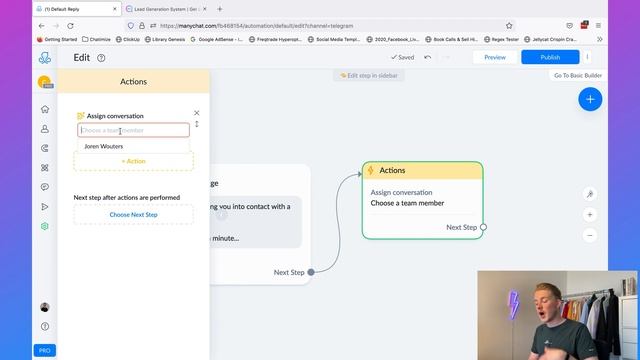Open the Library Genesis bookmark

tap(165, 39)
